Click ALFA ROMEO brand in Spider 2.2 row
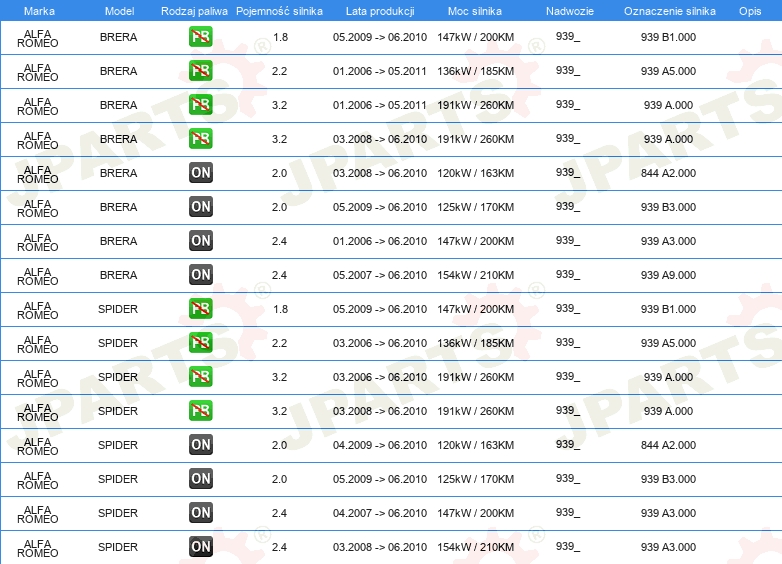 37,345
